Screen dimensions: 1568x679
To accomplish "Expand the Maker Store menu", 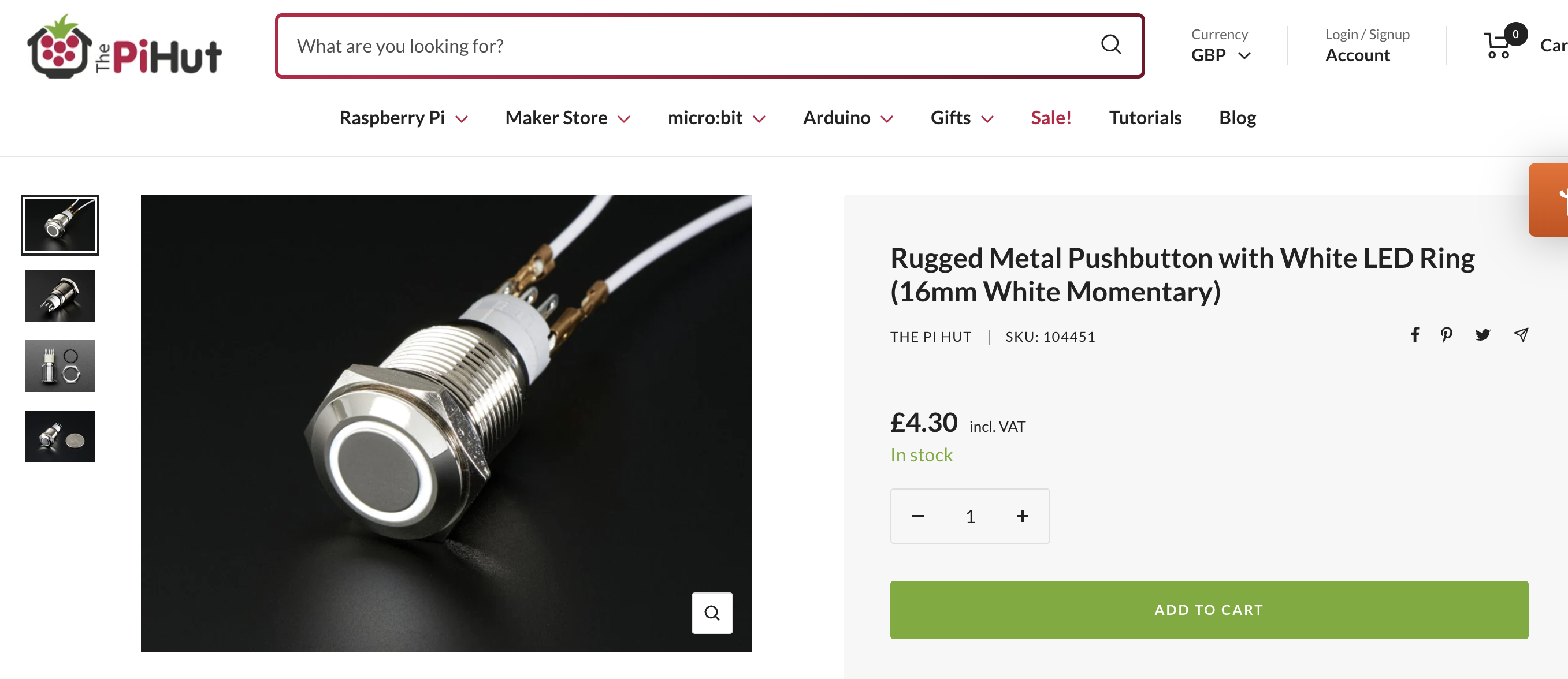I will (567, 118).
